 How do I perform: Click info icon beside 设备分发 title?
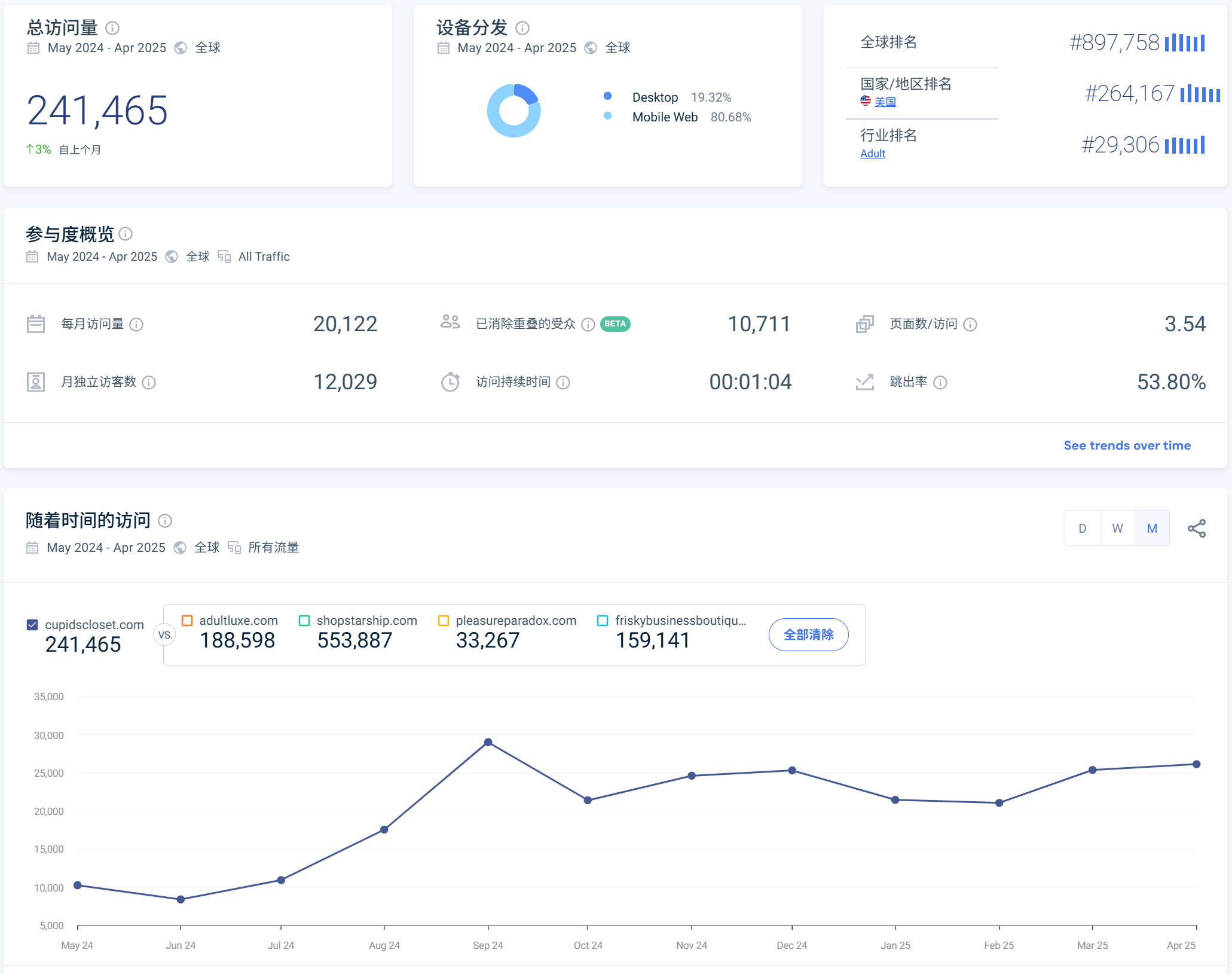[x=522, y=28]
